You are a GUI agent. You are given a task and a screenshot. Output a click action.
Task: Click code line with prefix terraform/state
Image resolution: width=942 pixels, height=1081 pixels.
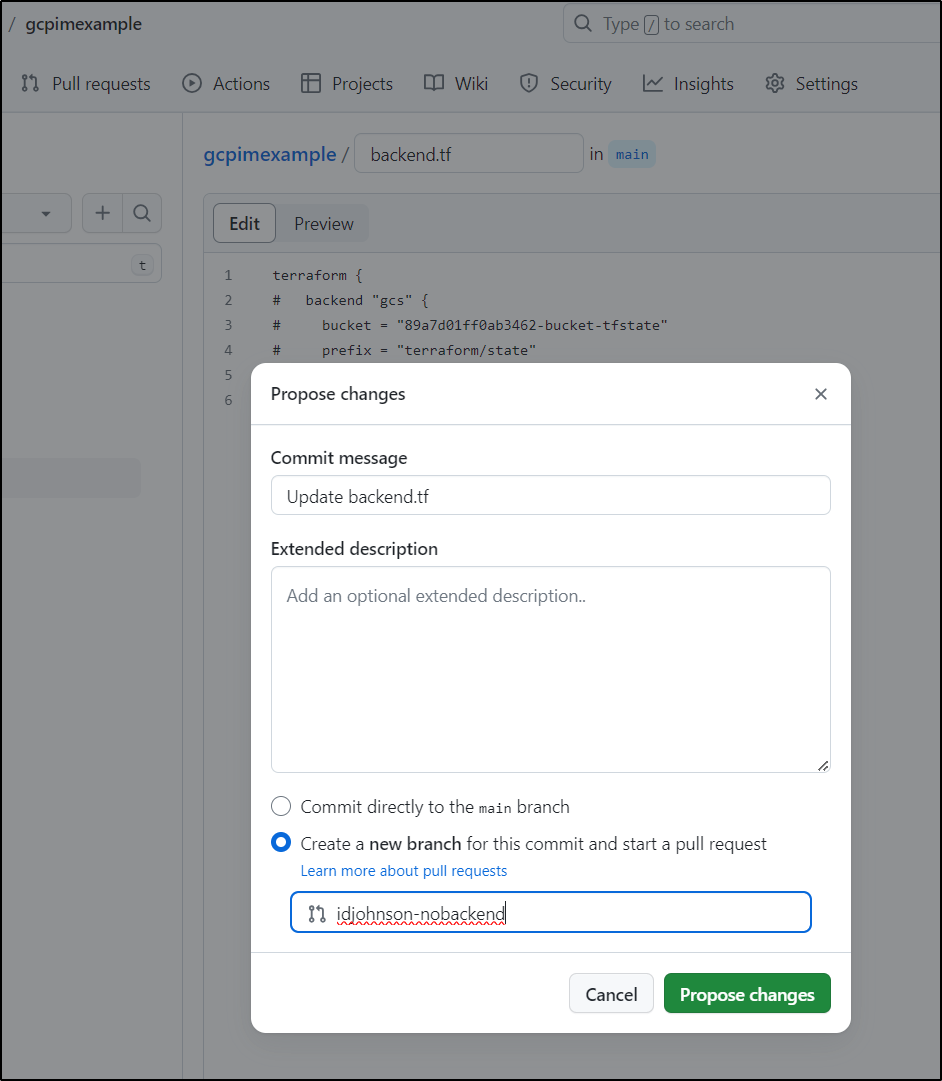pos(404,350)
